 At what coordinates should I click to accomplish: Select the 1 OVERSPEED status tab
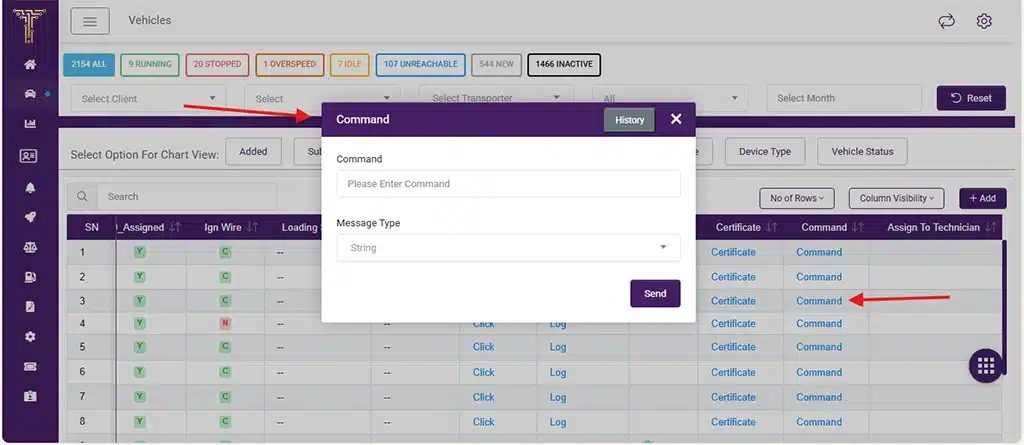point(289,65)
